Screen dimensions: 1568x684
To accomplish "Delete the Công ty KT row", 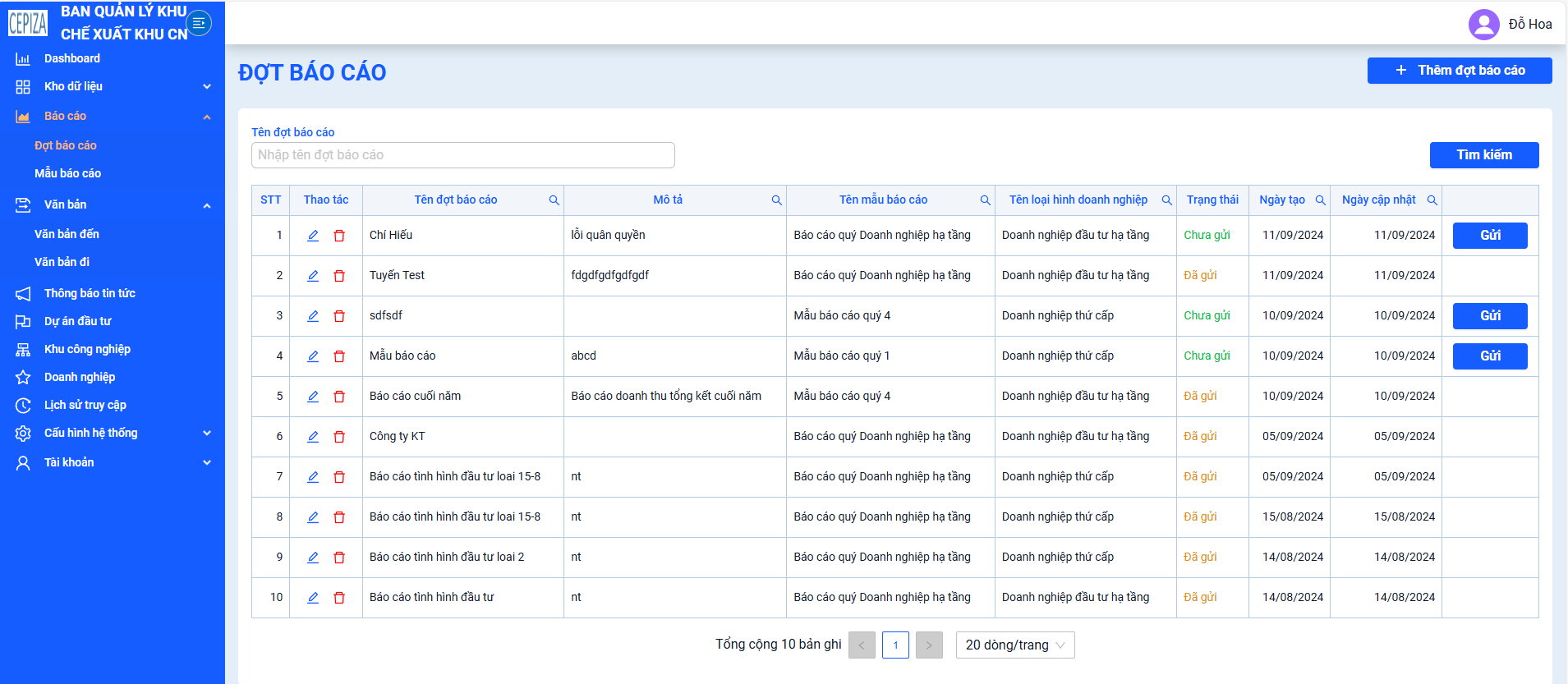I will click(339, 437).
